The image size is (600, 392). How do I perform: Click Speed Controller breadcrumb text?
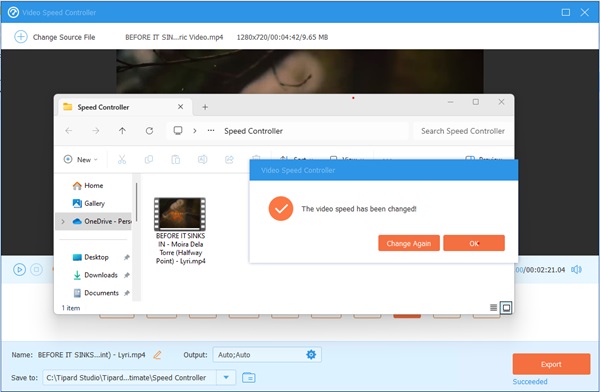click(253, 131)
